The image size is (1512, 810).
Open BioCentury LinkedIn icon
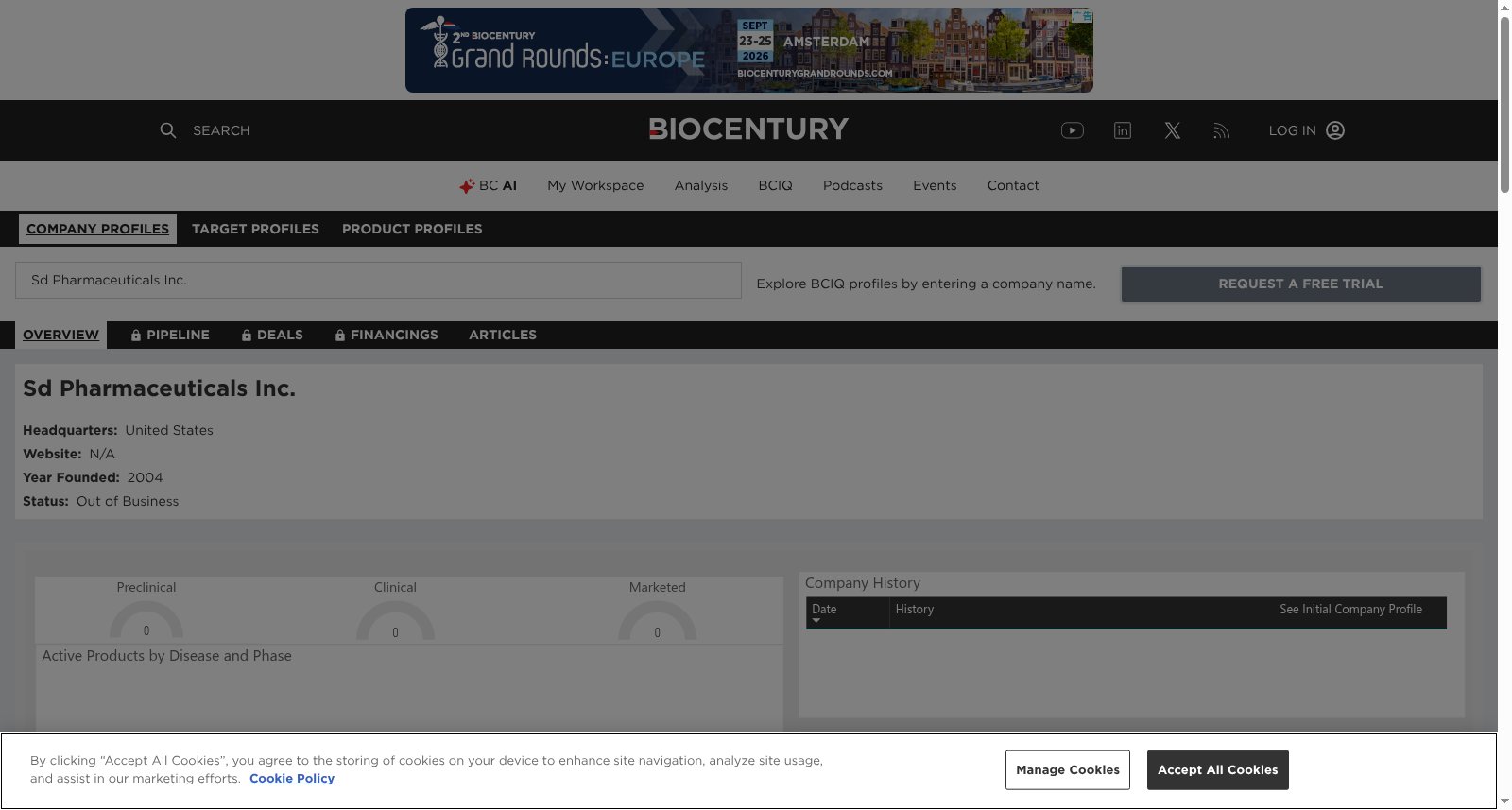1123,130
